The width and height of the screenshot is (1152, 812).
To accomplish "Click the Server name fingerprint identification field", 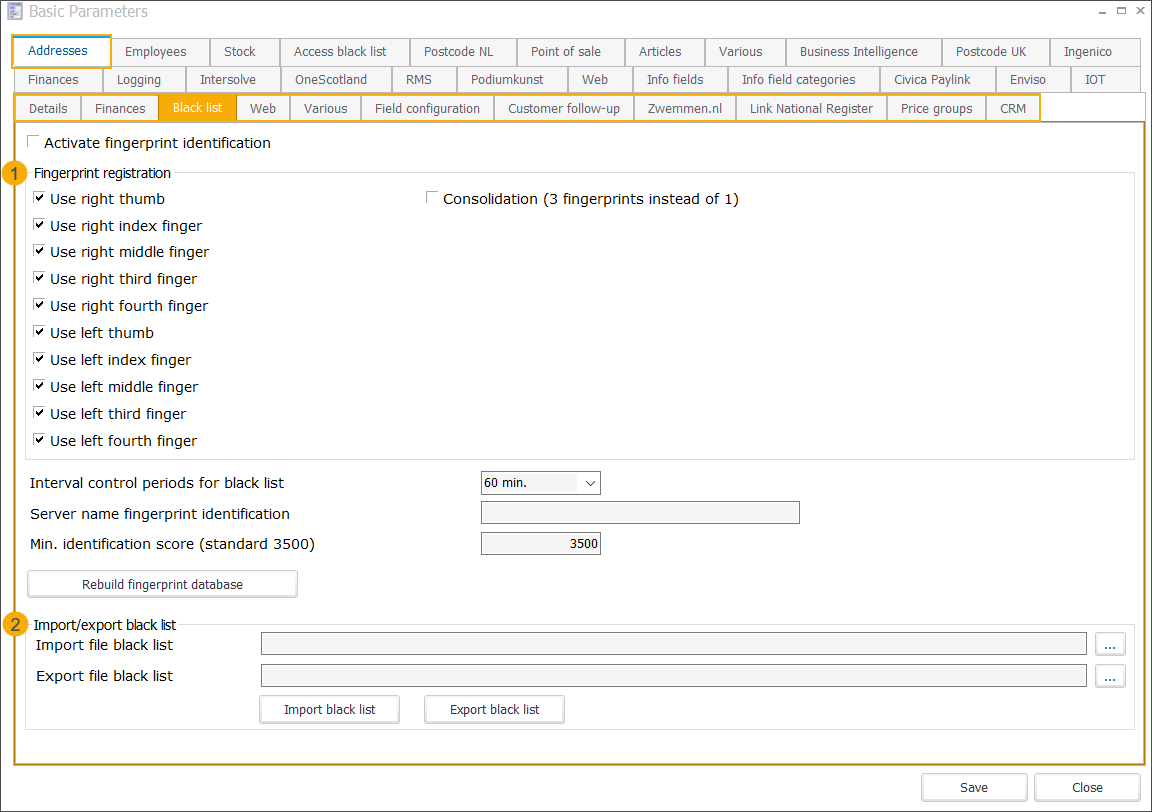I will click(x=640, y=513).
